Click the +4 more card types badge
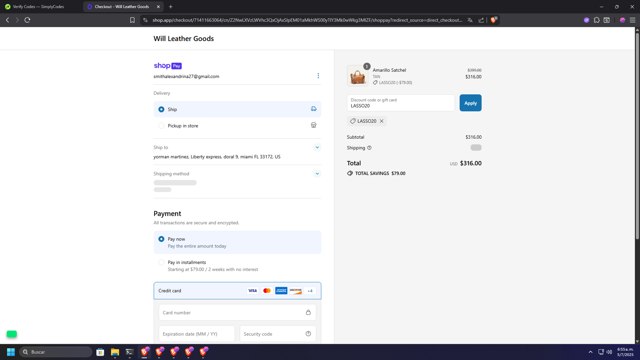This screenshot has width=640, height=360. pyautogui.click(x=310, y=291)
